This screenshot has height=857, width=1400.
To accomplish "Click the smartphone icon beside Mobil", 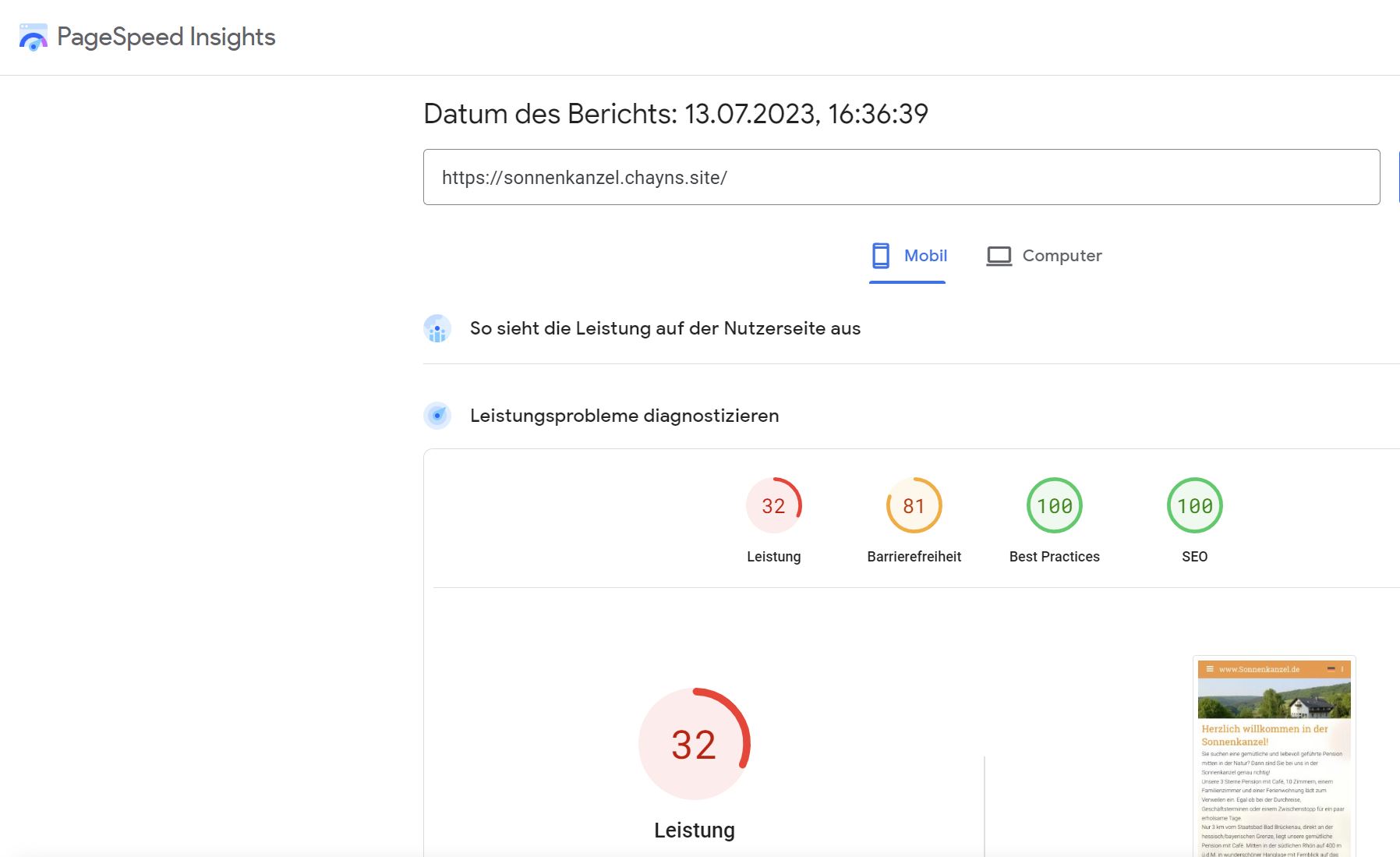I will [x=881, y=256].
